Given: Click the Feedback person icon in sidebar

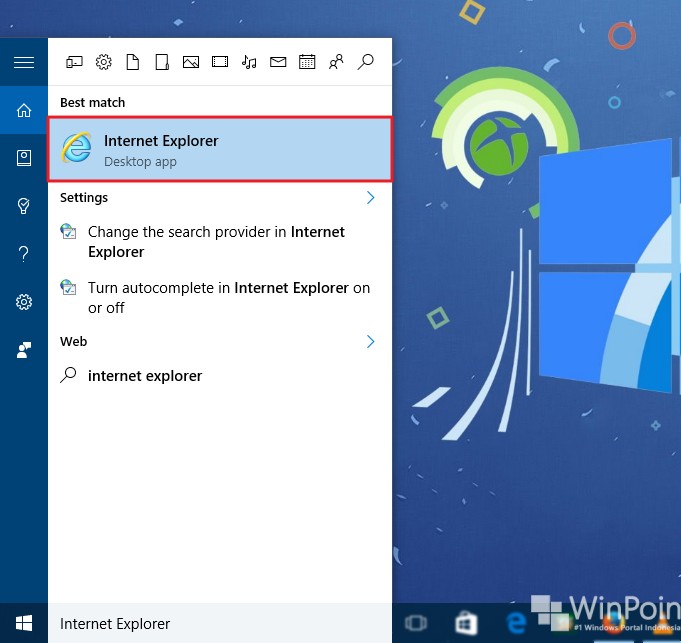Looking at the screenshot, I should pyautogui.click(x=24, y=350).
